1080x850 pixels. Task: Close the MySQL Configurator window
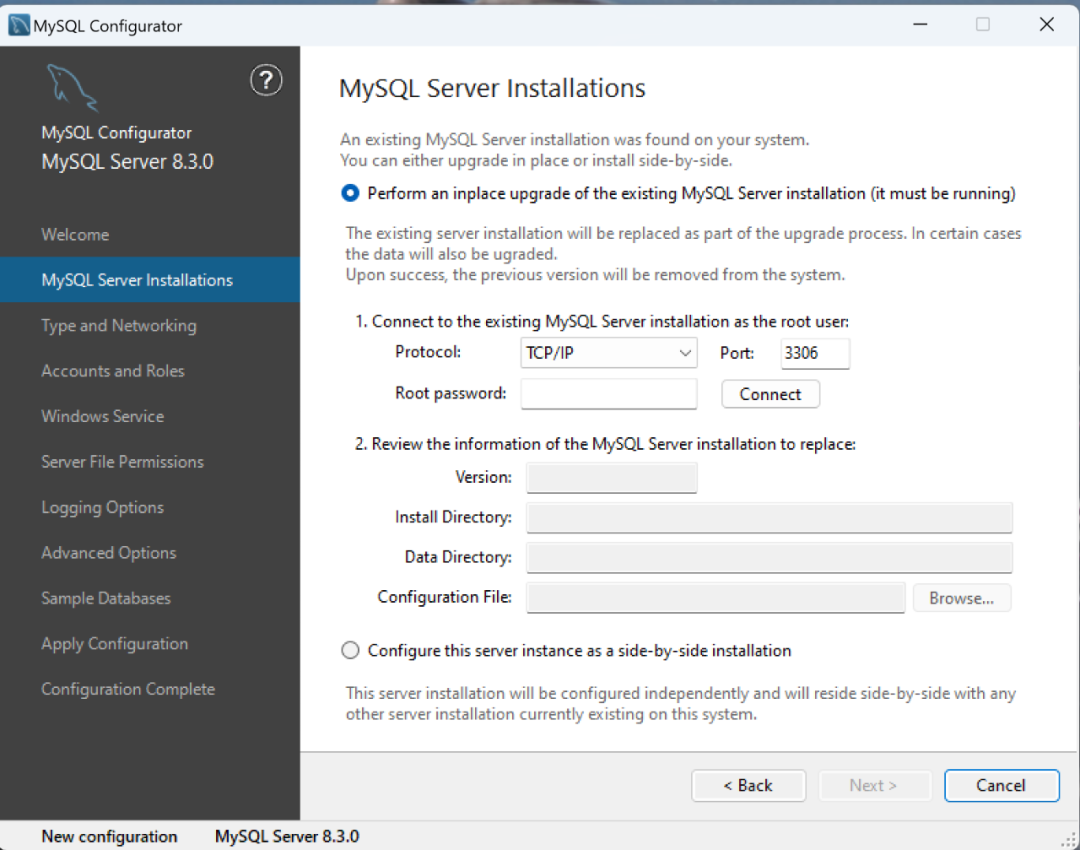pos(1047,24)
